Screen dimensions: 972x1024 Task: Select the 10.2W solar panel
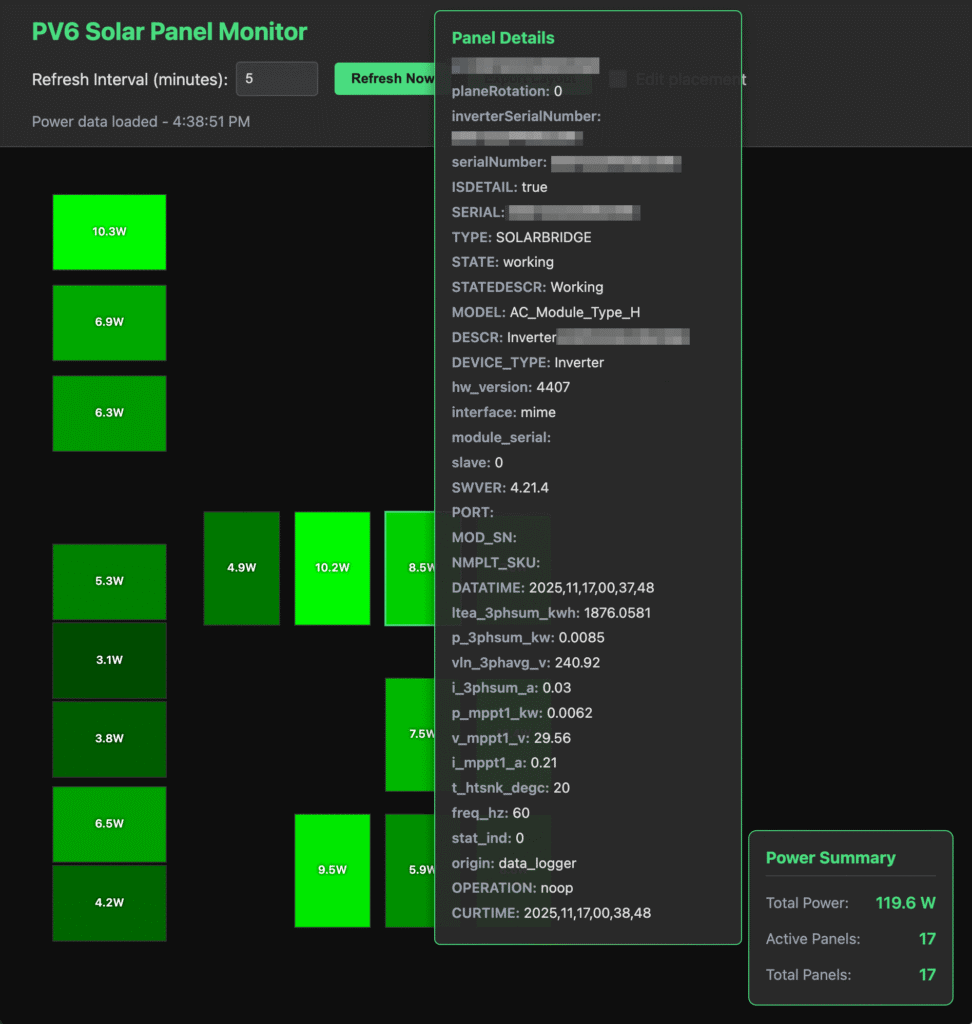[x=332, y=568]
